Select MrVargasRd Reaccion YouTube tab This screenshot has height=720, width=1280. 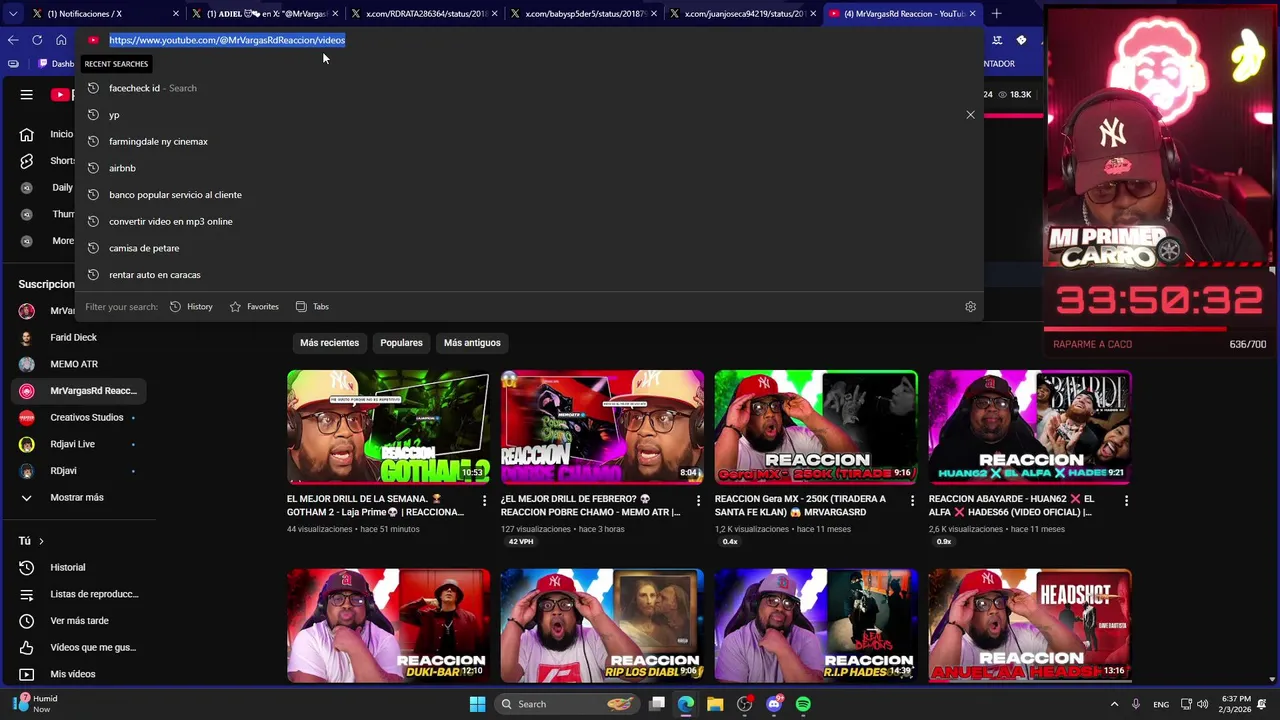(903, 14)
